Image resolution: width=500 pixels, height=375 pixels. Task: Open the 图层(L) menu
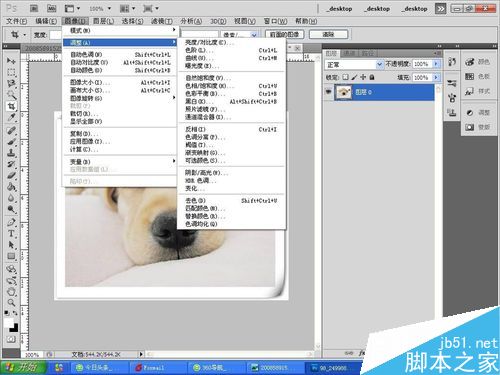pyautogui.click(x=103, y=21)
